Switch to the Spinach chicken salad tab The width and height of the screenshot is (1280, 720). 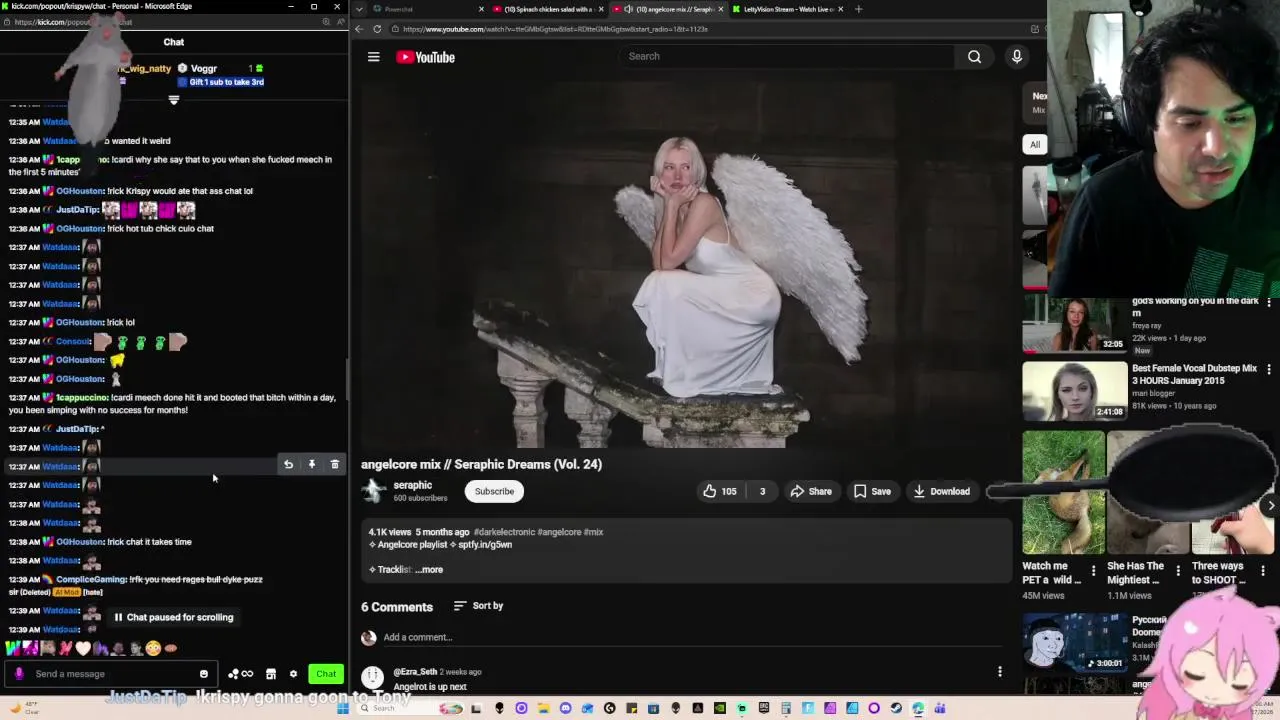pyautogui.click(x=548, y=9)
